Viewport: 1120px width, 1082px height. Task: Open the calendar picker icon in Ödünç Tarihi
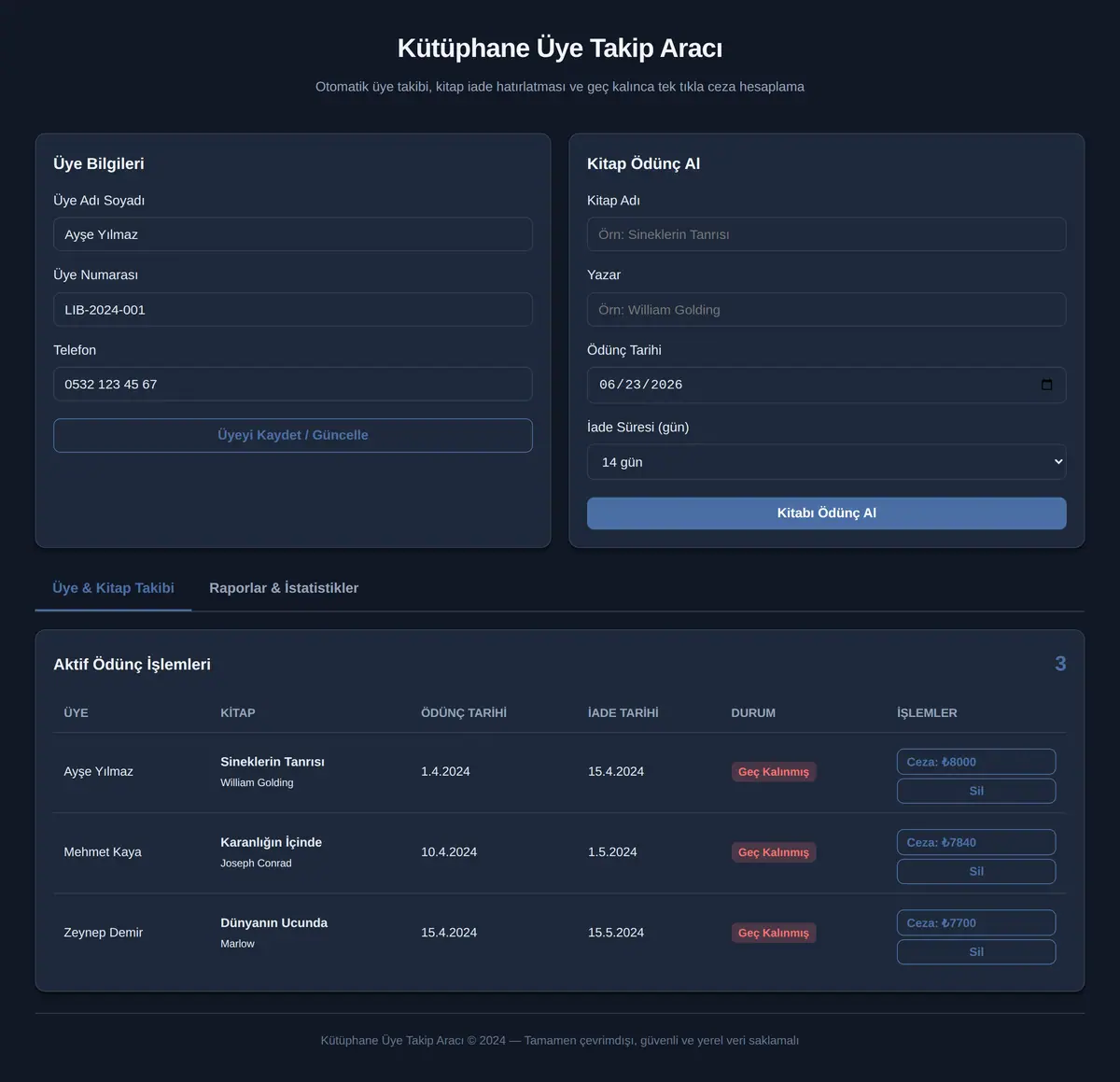(1046, 385)
